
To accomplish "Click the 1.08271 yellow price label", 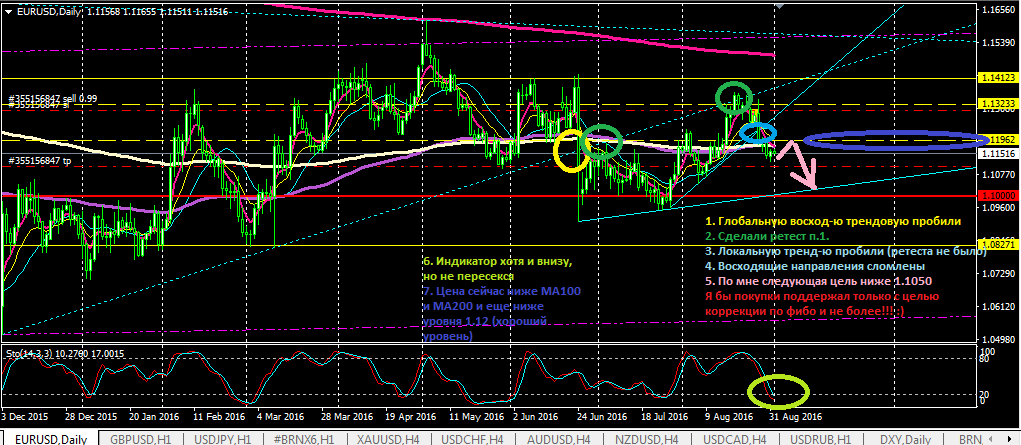I will (x=1000, y=246).
